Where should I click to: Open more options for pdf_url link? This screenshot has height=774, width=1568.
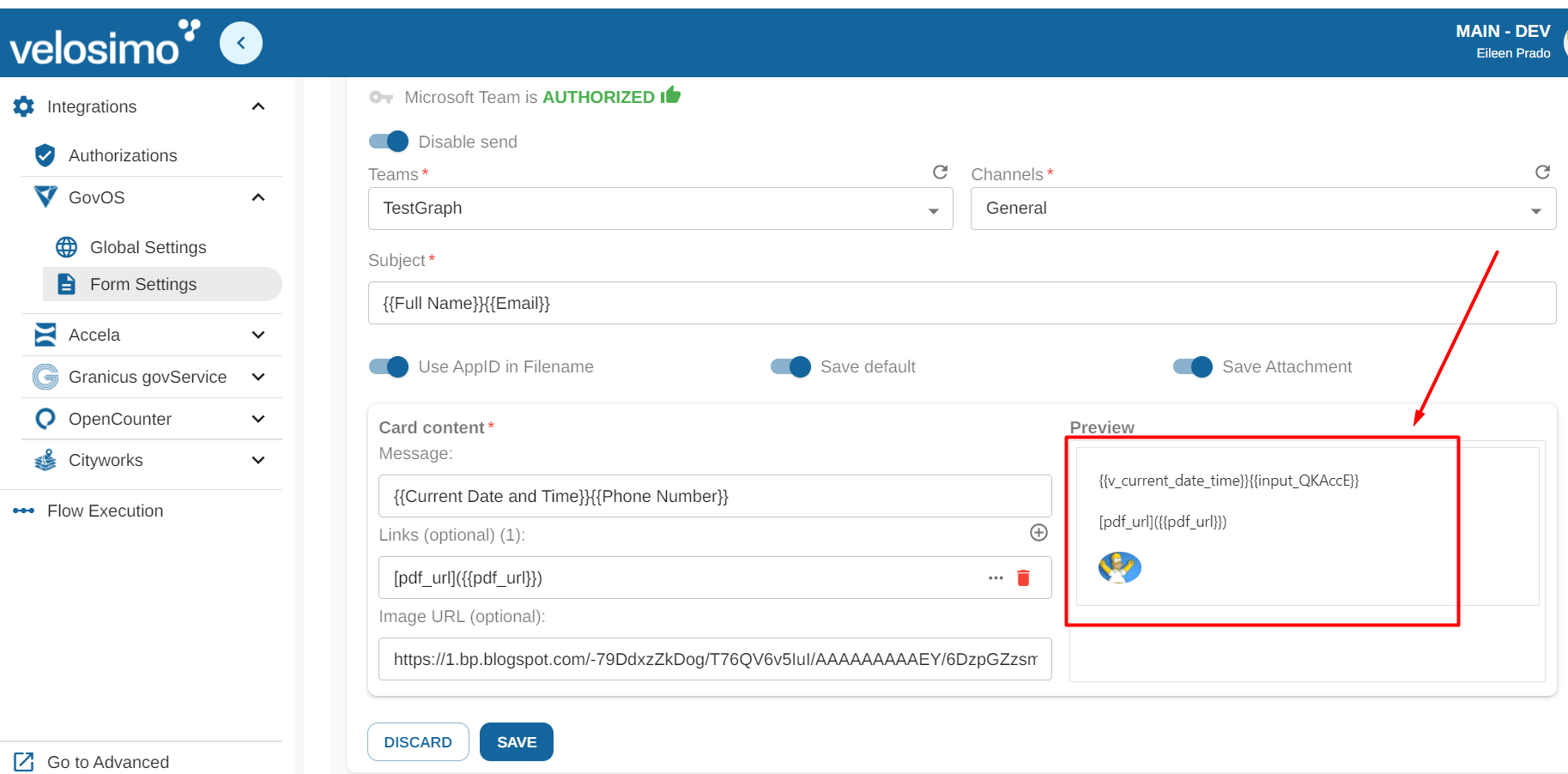click(x=996, y=578)
